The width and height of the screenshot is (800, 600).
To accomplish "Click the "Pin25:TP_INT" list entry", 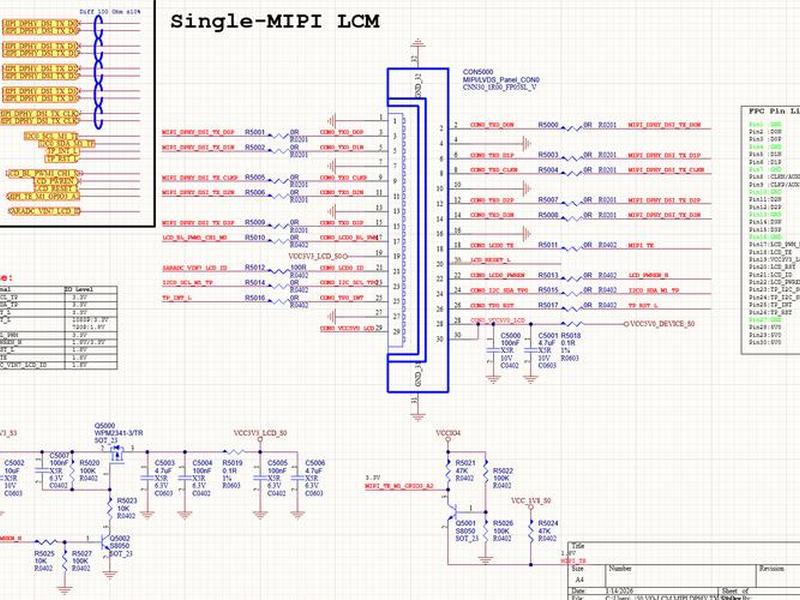I will [x=770, y=305].
